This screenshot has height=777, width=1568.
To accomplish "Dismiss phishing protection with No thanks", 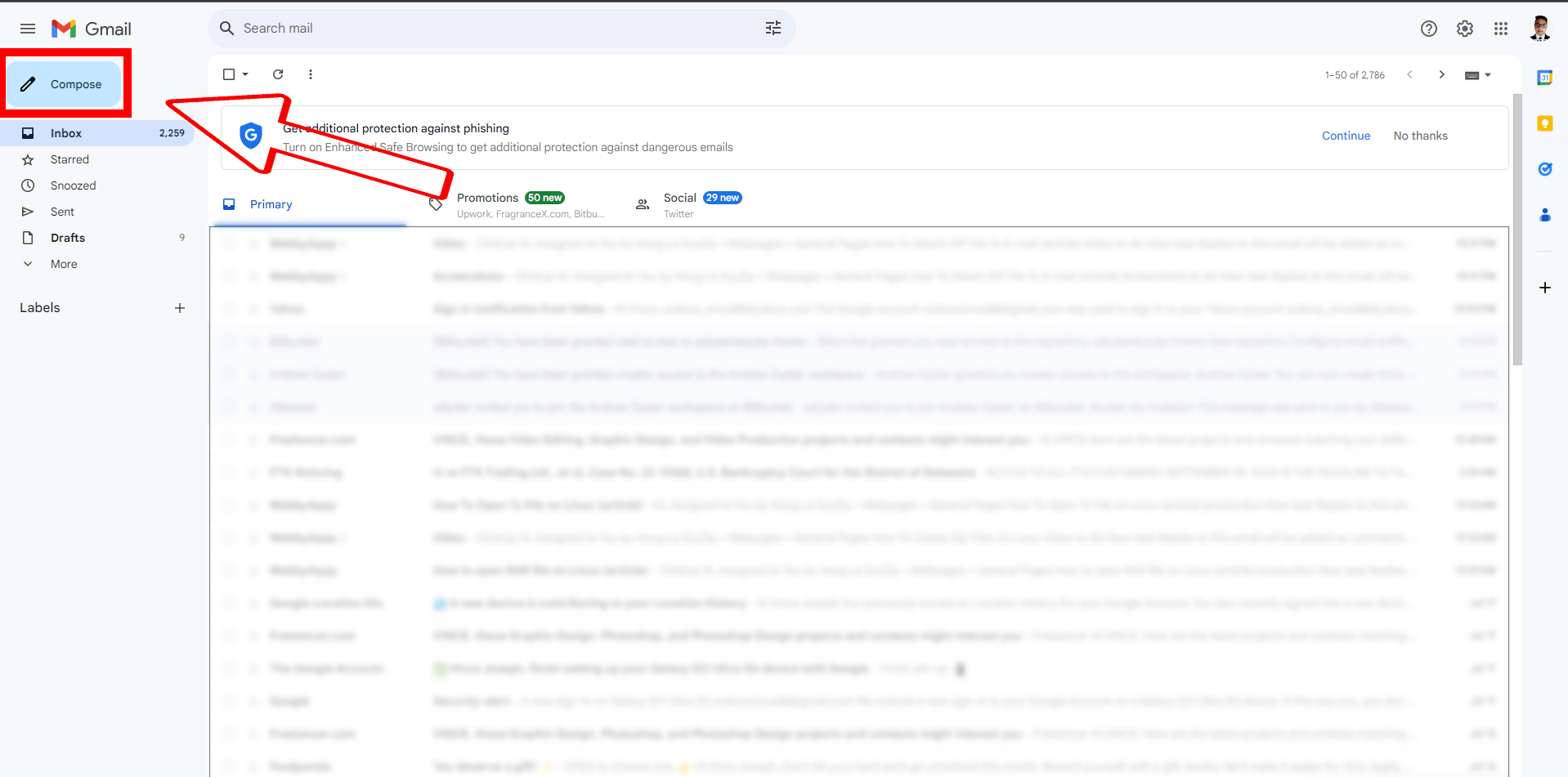I will point(1420,136).
